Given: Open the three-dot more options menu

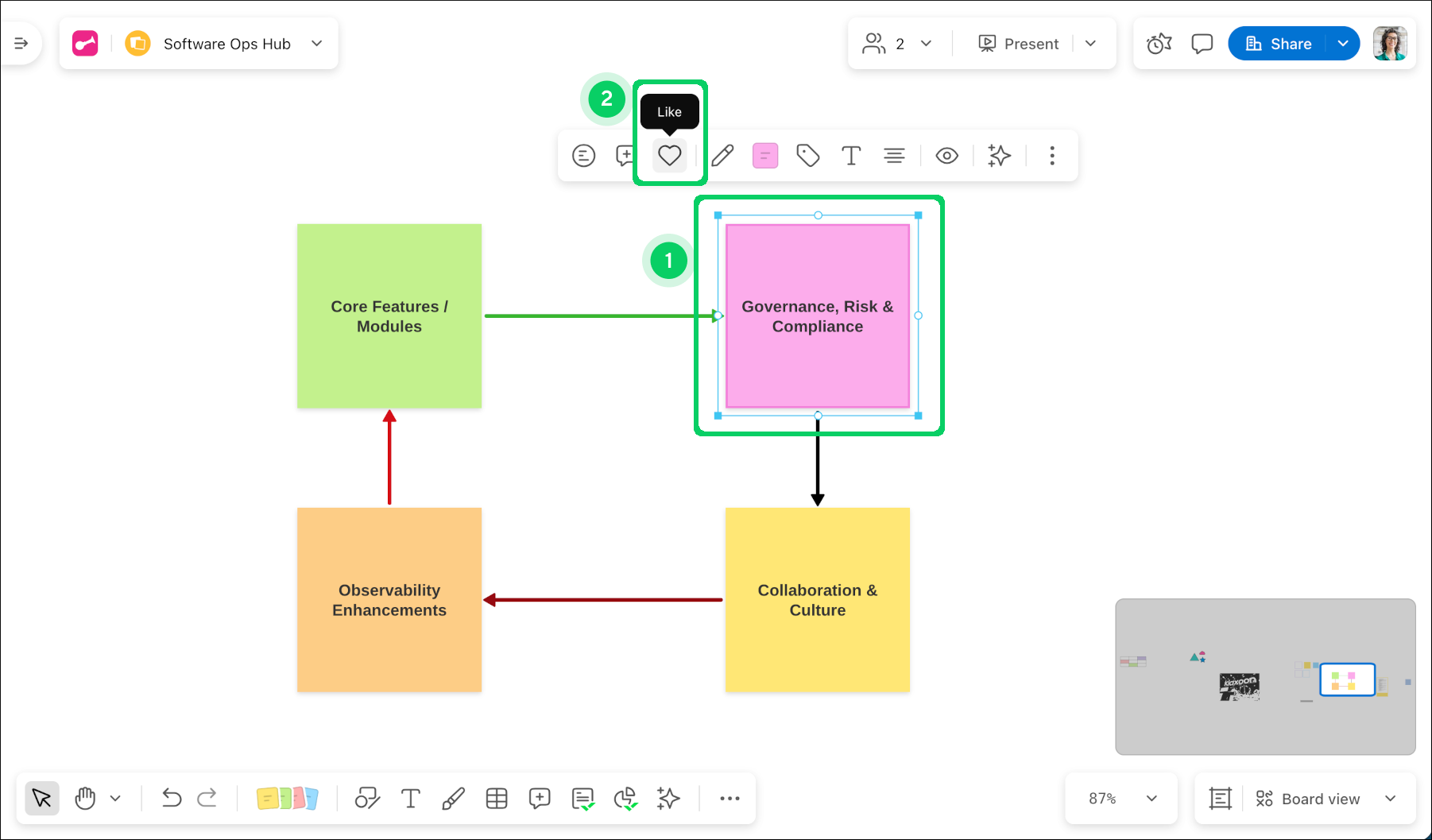Looking at the screenshot, I should (1051, 156).
